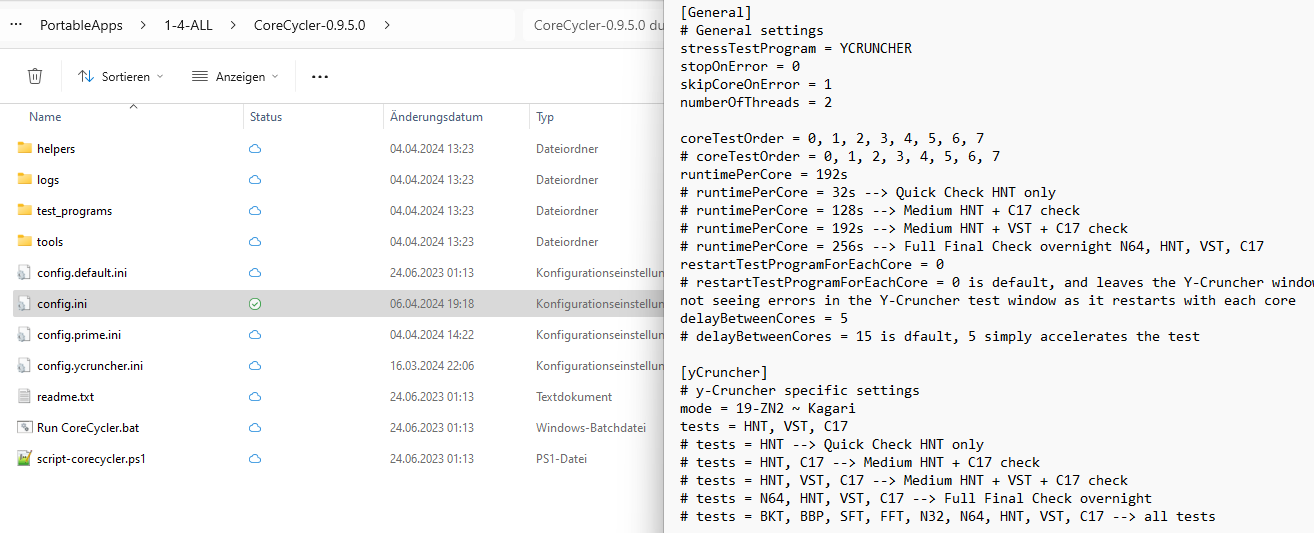Click cloud status icon for Run CoreCycler.bat

255,428
